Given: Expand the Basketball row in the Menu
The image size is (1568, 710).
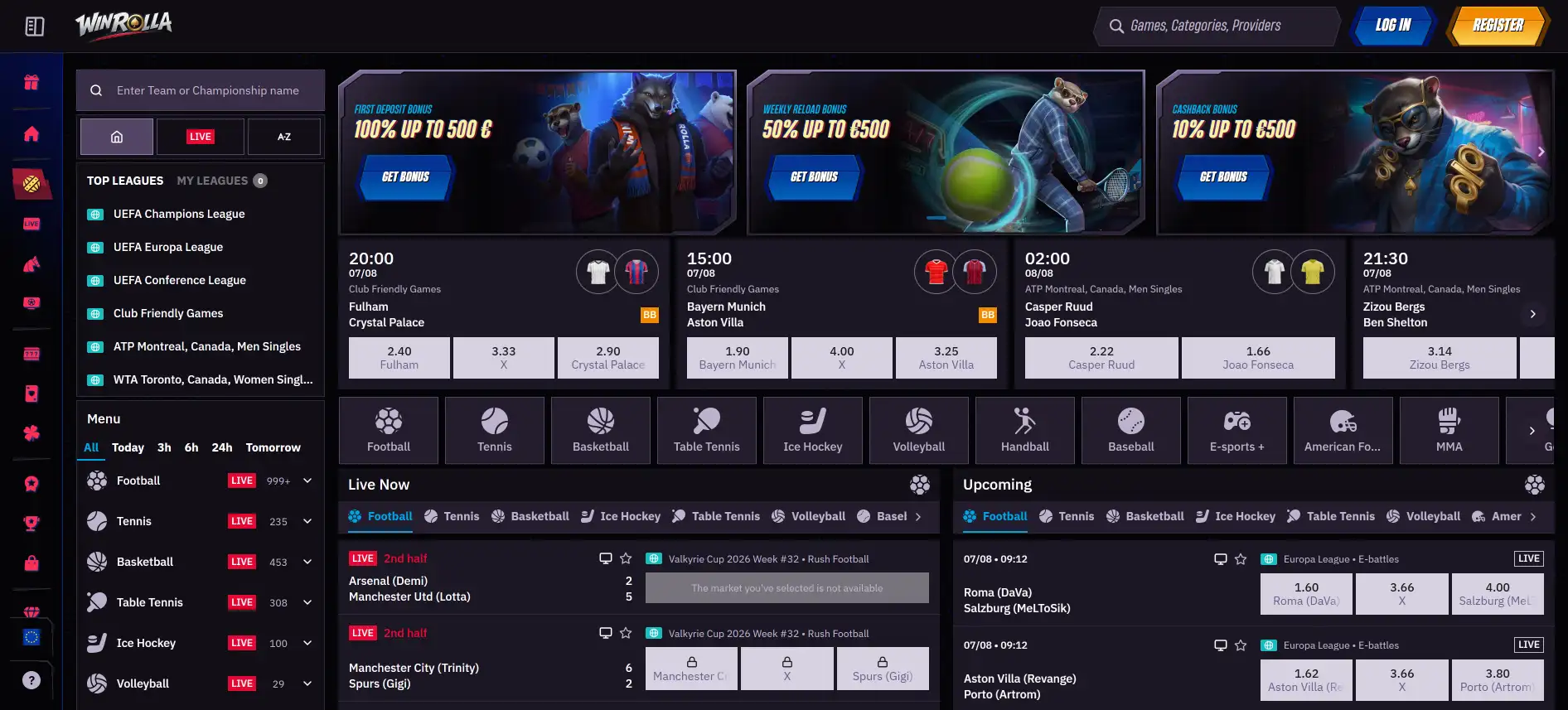Looking at the screenshot, I should [307, 562].
